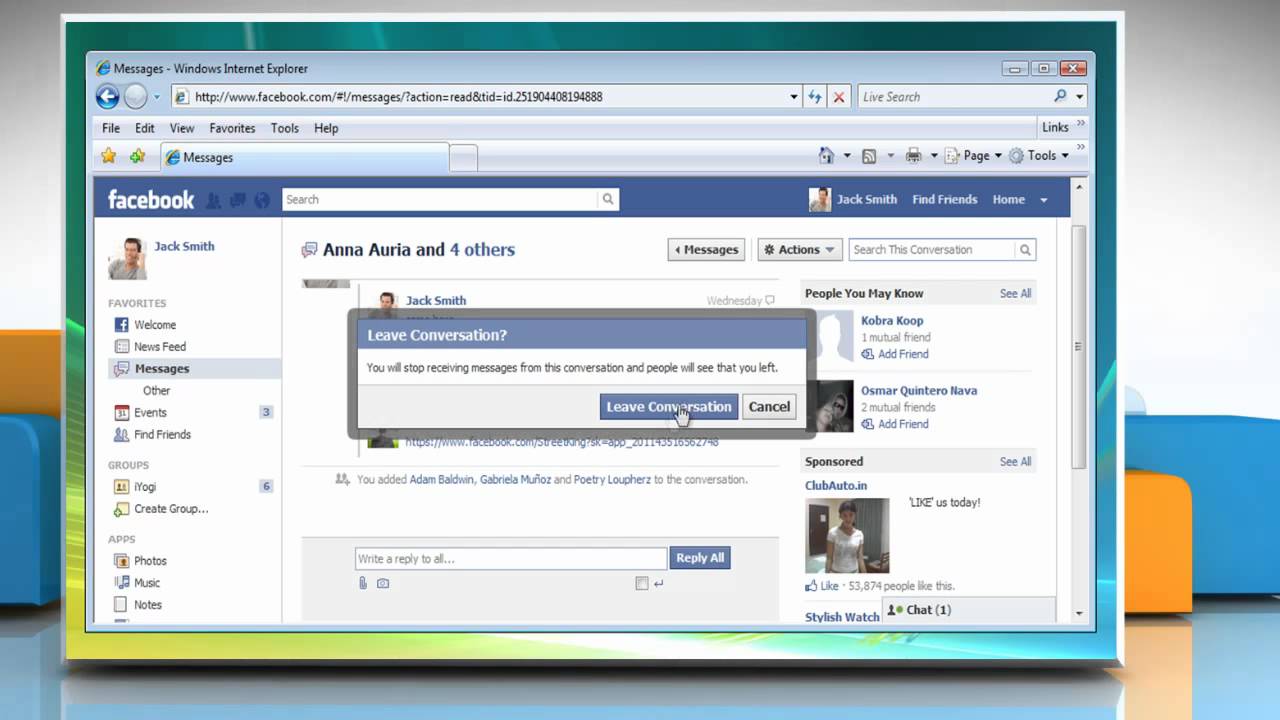Click Find Friends in the header
The image size is (1280, 720).
[x=944, y=199]
